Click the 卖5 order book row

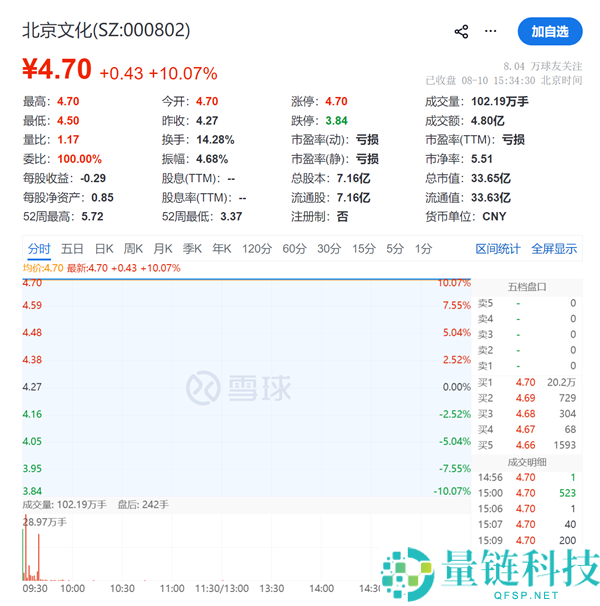[527, 303]
